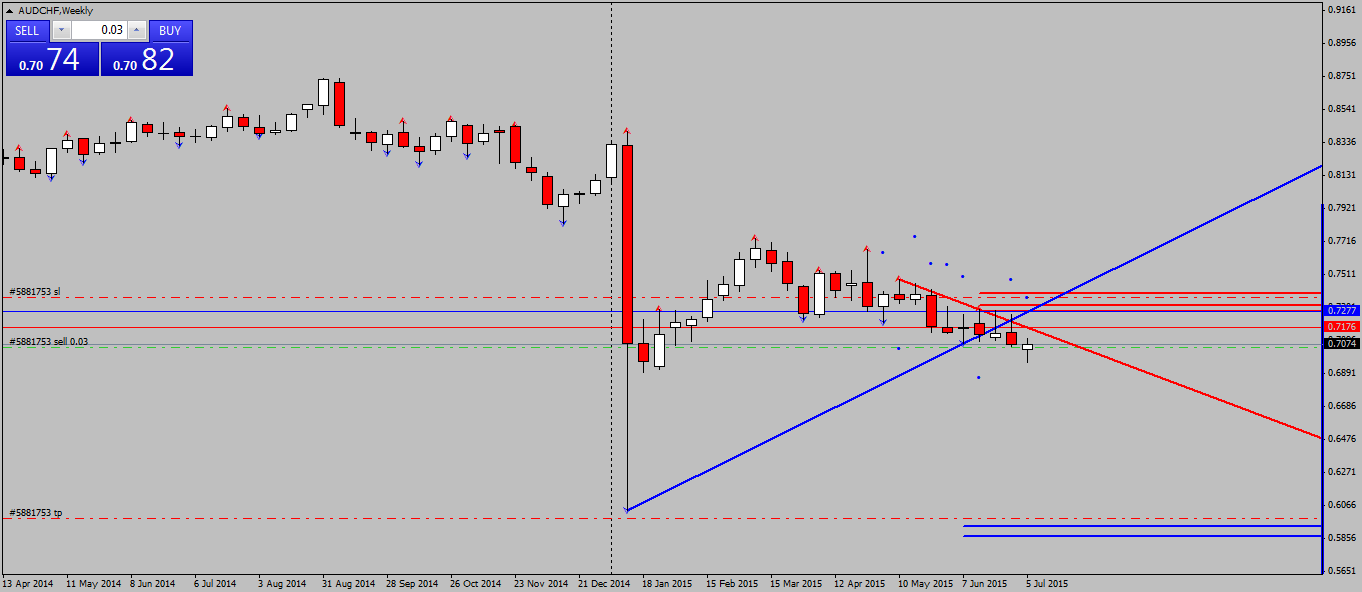Click the 13 Apr 2014 date label

(28, 584)
